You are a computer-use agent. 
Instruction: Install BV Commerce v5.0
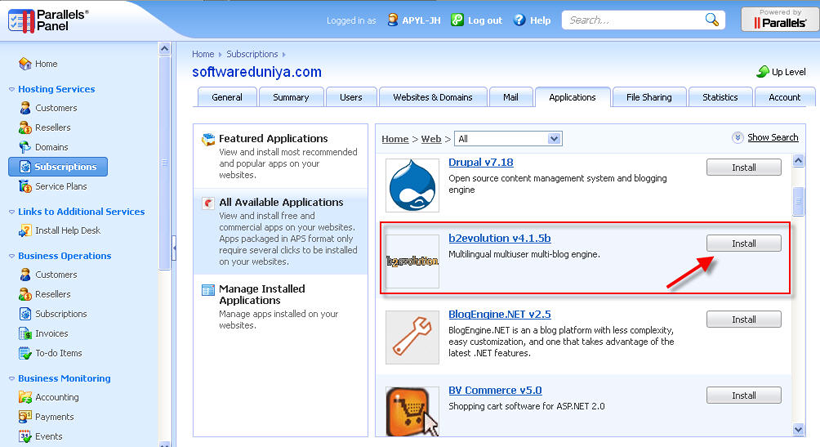click(x=744, y=396)
